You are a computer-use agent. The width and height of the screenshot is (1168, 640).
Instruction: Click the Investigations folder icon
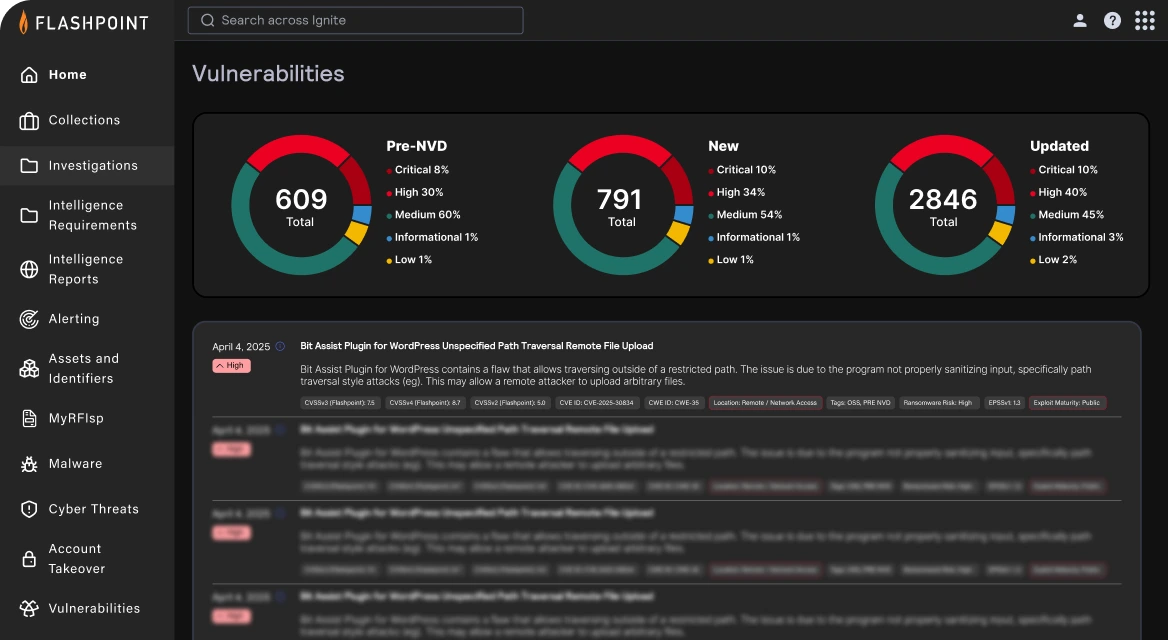click(29, 165)
